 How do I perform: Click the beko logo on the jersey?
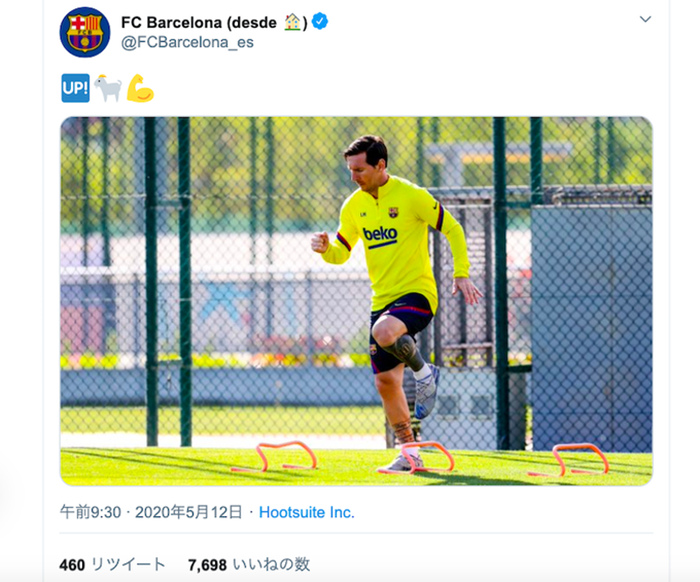click(x=379, y=235)
